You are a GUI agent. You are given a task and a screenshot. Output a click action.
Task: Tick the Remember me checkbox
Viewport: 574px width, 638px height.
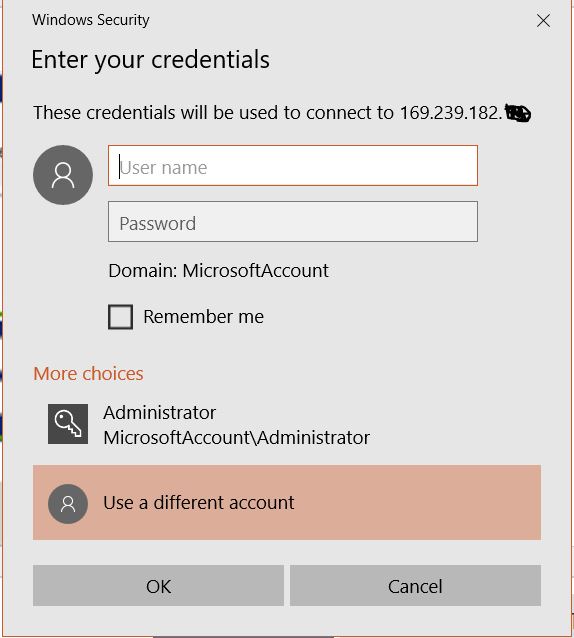point(120,317)
